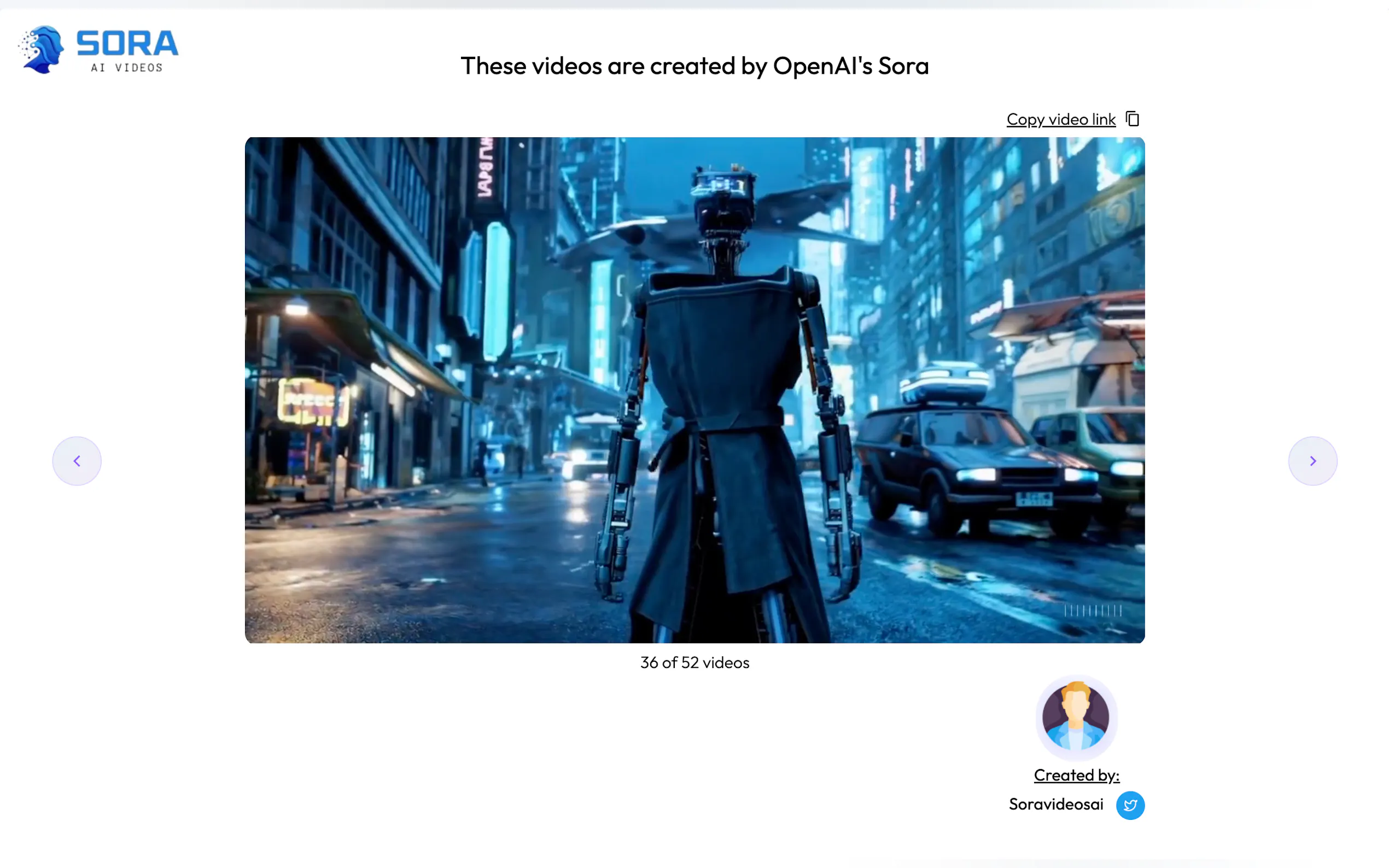
Task: Click the yellow neon sign in the video
Action: point(313,402)
